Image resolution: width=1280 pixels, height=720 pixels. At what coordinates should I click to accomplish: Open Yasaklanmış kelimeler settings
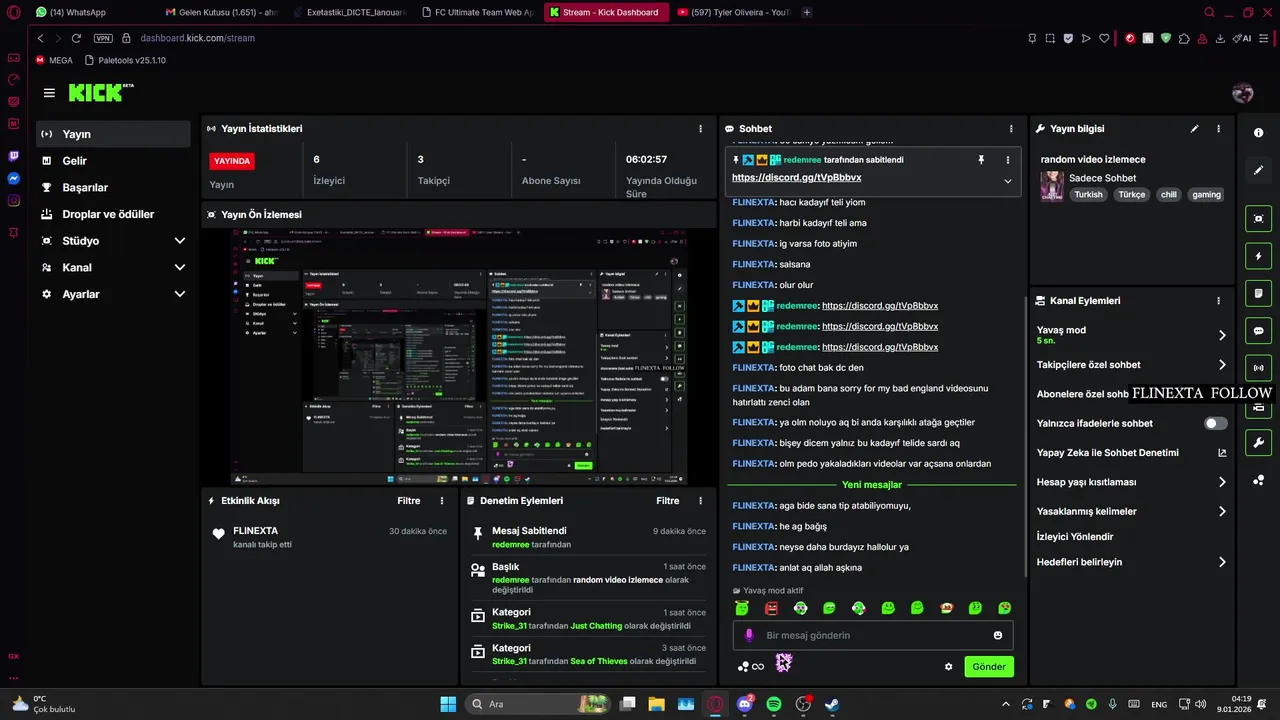(1132, 511)
